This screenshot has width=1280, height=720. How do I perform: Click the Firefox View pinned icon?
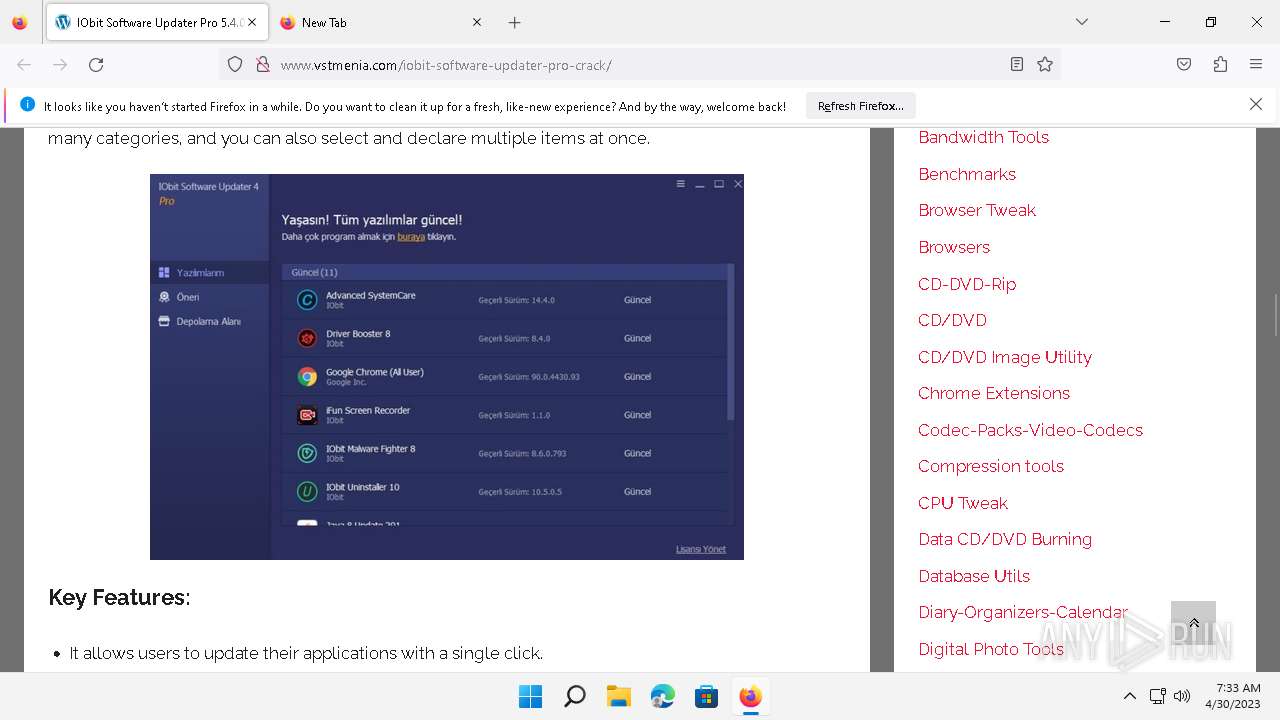point(19,22)
